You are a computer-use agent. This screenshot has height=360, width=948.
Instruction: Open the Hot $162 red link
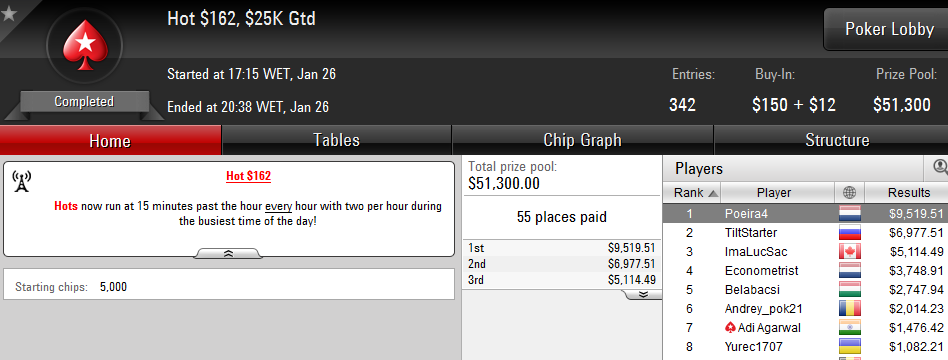coord(248,176)
